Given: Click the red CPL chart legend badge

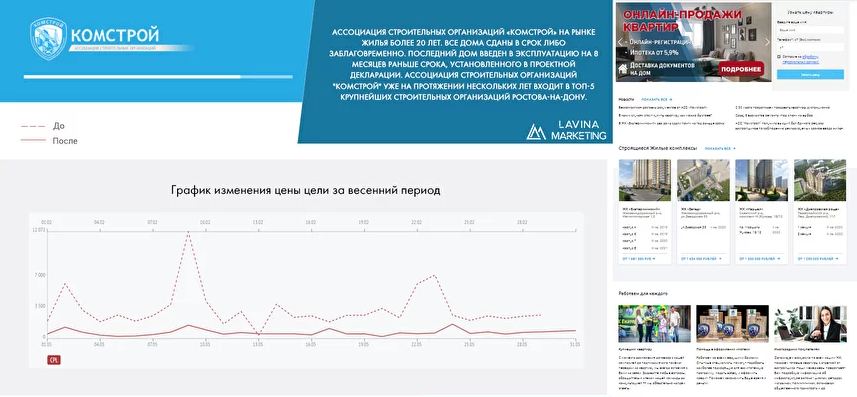Looking at the screenshot, I should [x=54, y=360].
